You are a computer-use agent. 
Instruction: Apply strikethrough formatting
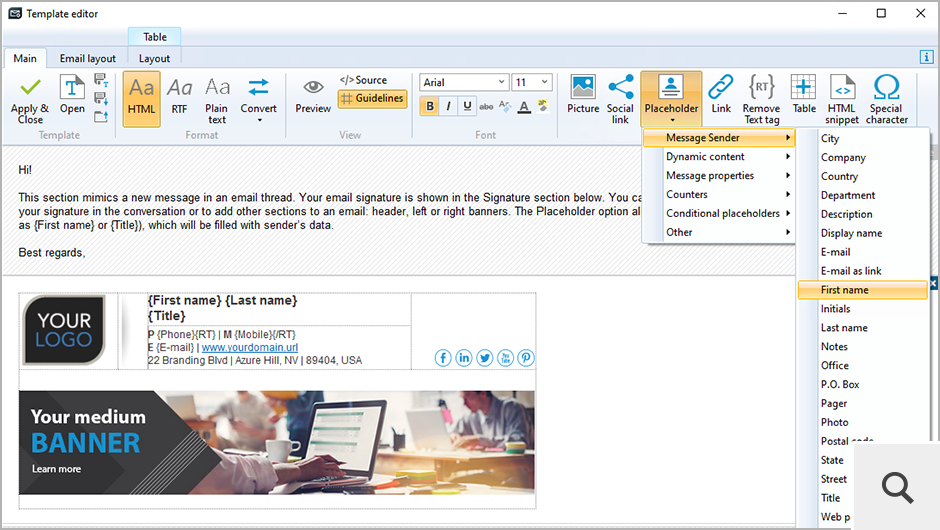point(486,107)
